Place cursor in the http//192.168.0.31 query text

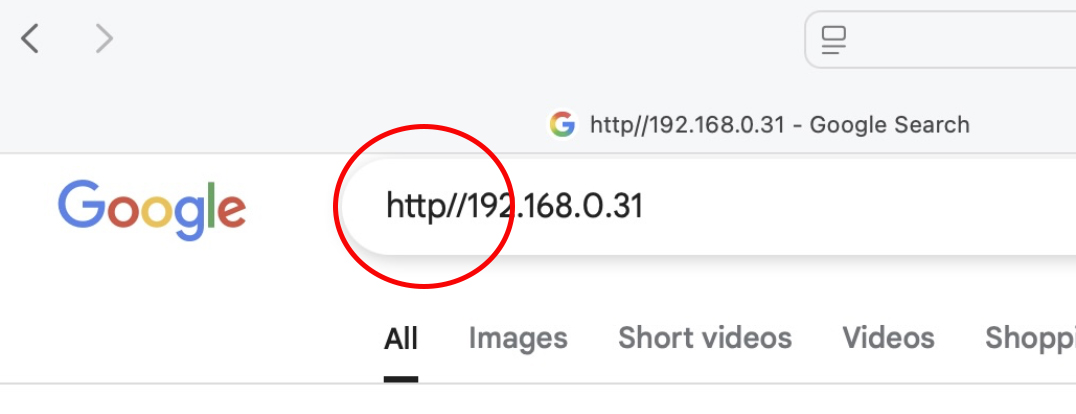(x=515, y=206)
